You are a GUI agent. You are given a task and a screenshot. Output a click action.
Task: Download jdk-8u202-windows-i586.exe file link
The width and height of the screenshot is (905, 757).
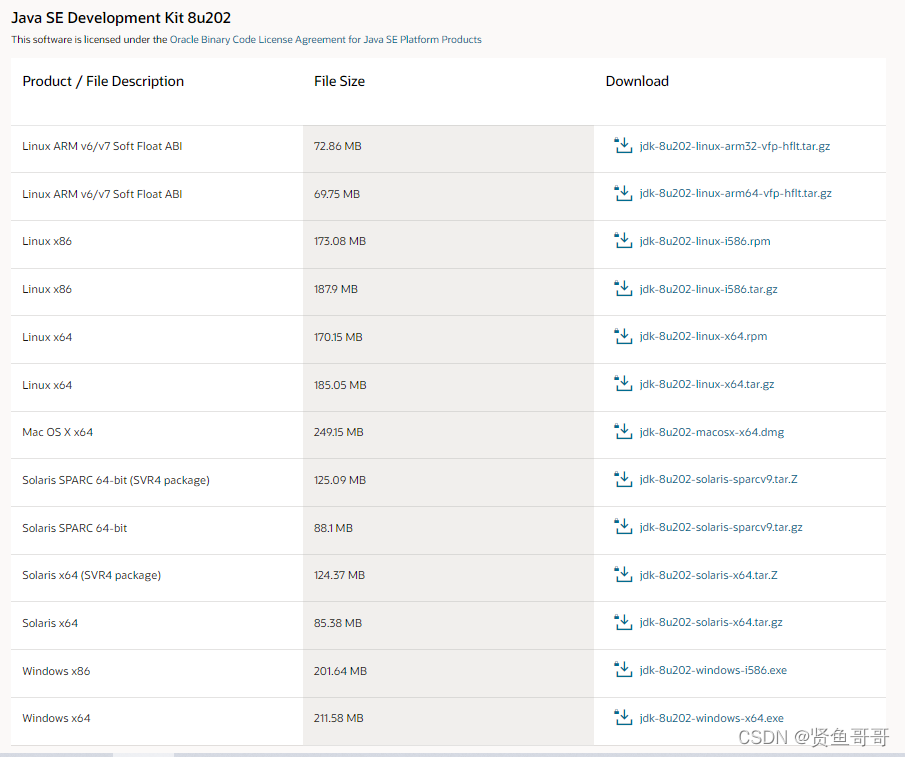713,670
